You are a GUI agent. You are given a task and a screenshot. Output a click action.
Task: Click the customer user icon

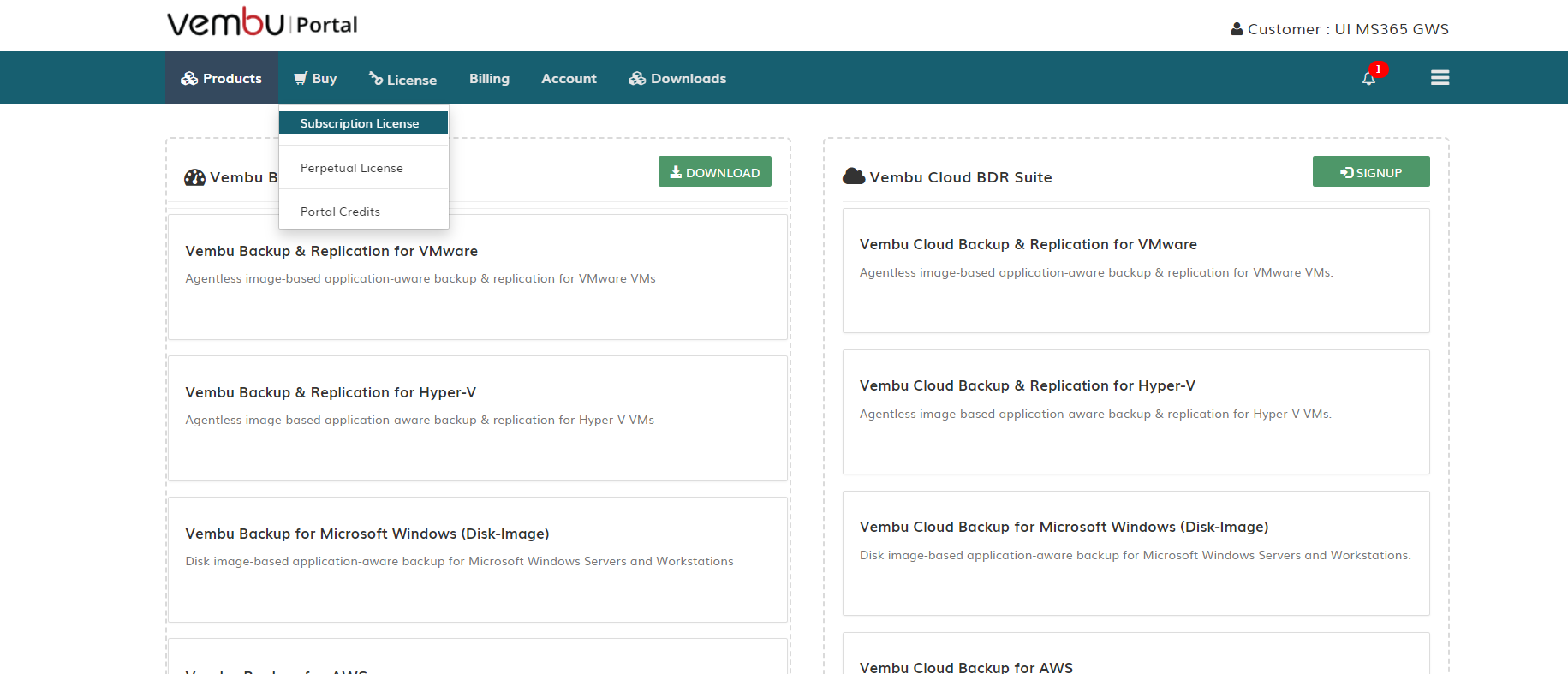[x=1237, y=29]
